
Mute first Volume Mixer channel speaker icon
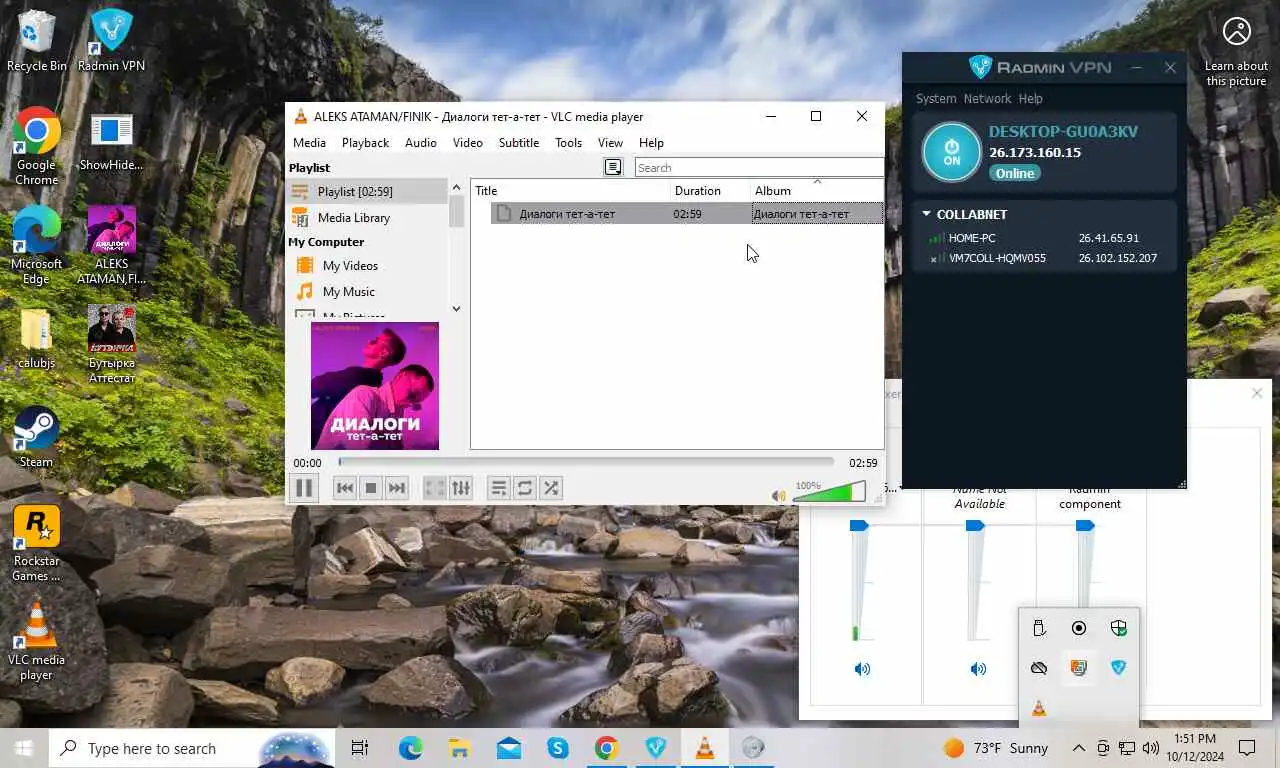coord(862,669)
